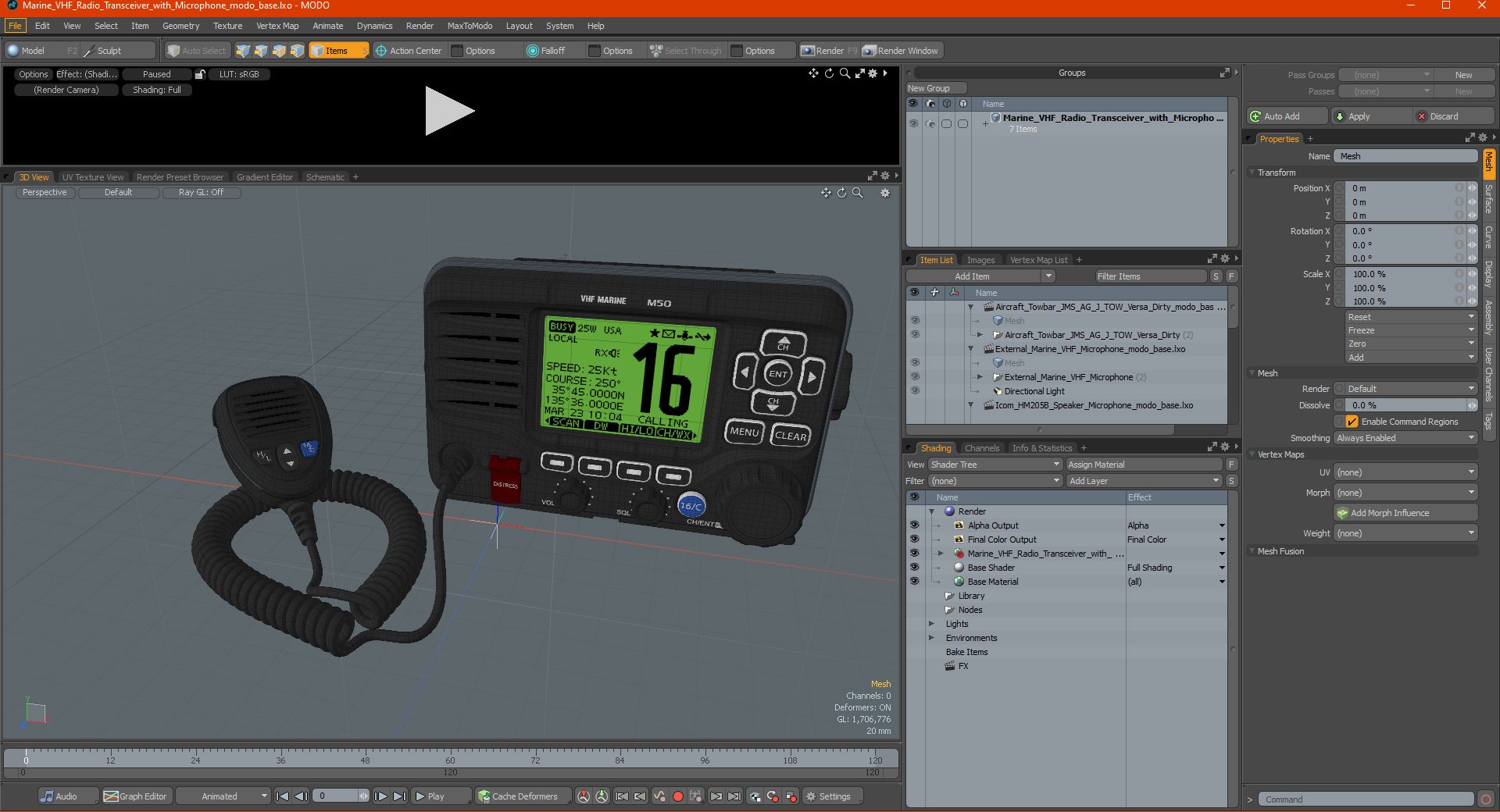This screenshot has height=812, width=1500.
Task: Hide the Aircraft_Towbar_JMS_AG_J_TOW_Versa_Dirty item
Action: [915, 335]
